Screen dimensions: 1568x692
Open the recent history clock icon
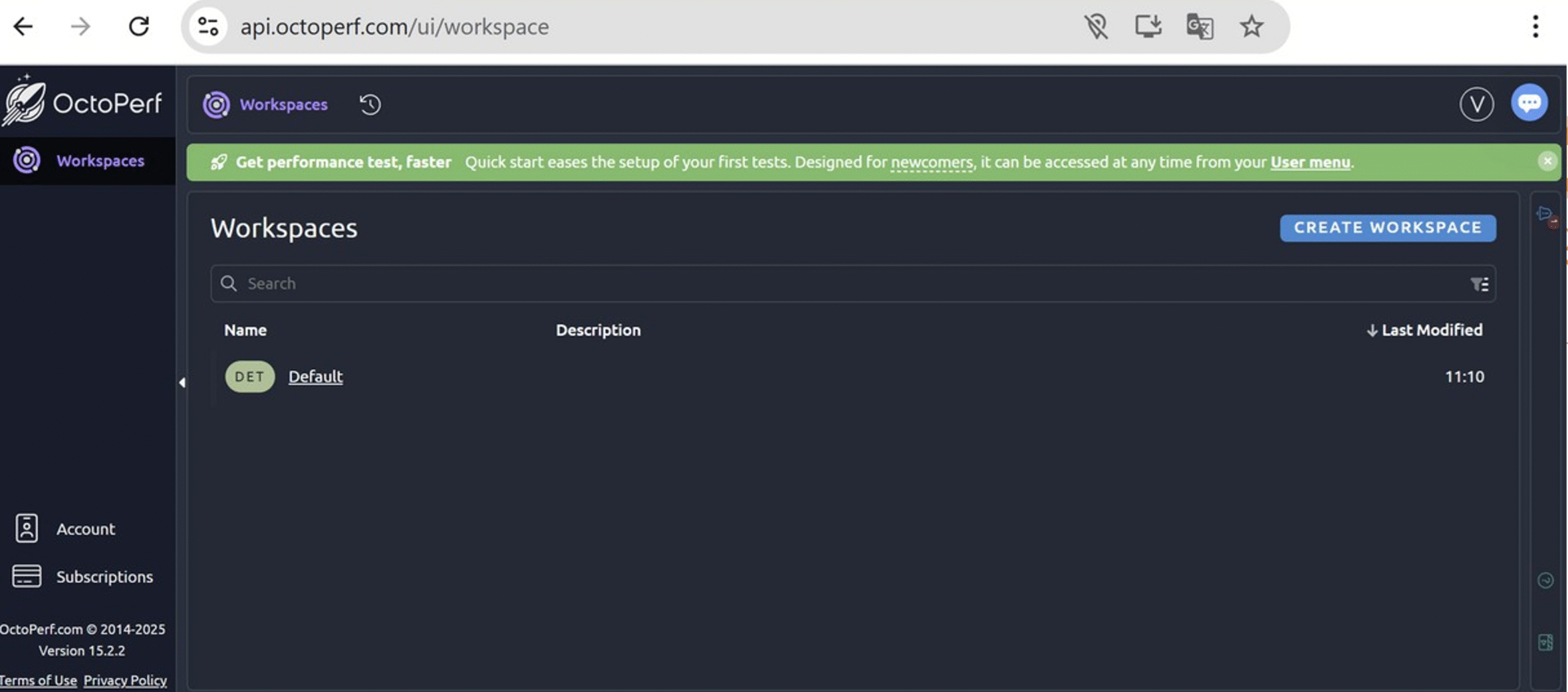[x=370, y=105]
